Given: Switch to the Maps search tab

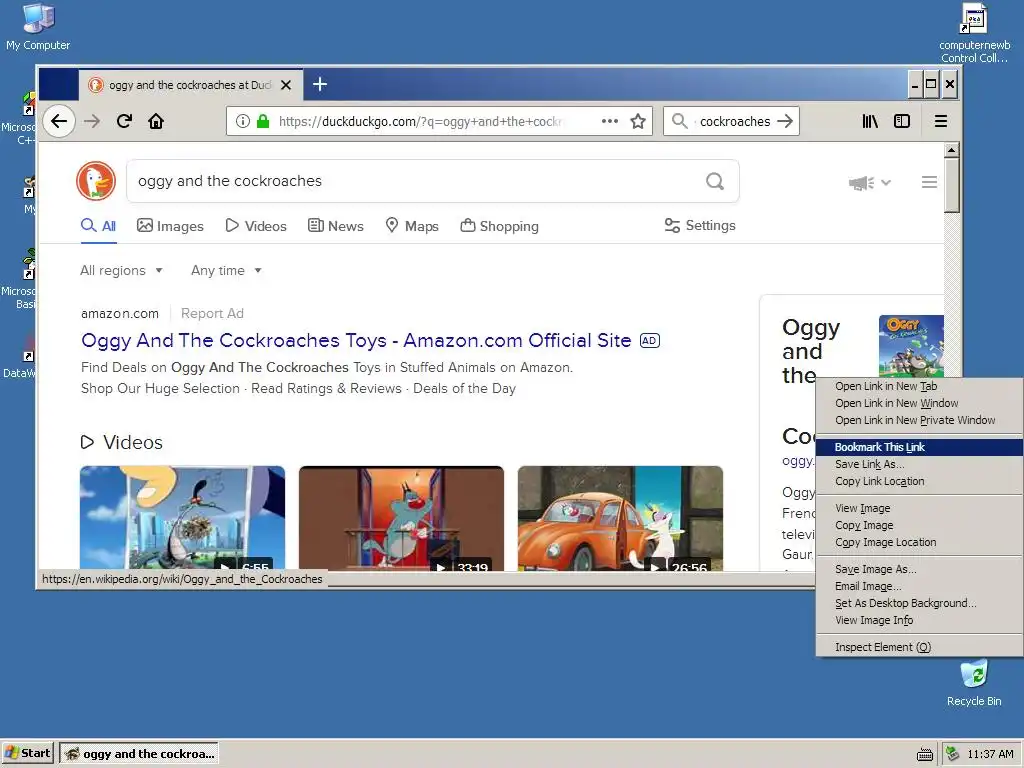Looking at the screenshot, I should (412, 226).
